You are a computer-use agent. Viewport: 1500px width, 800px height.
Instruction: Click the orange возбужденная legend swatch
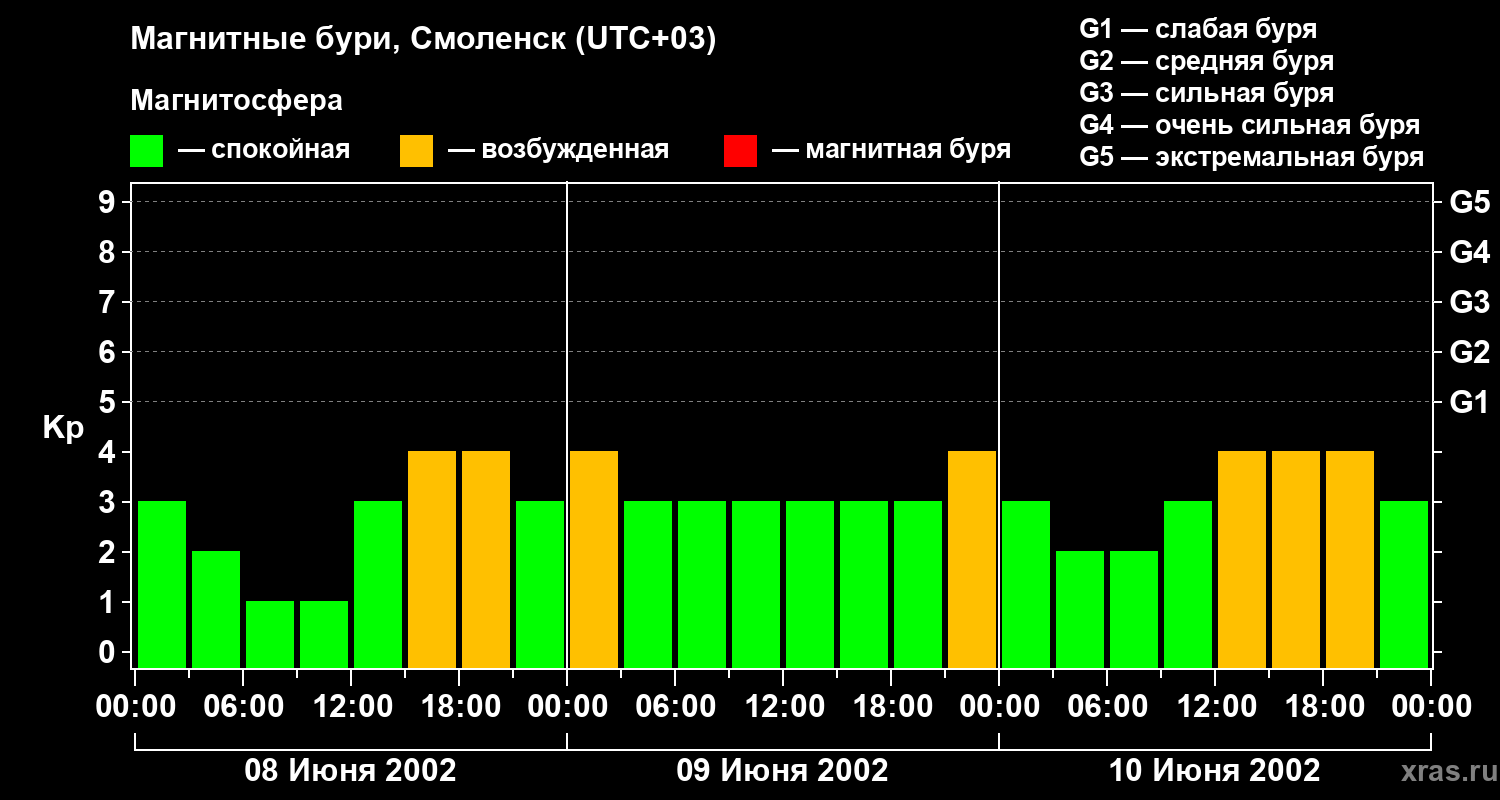click(x=416, y=151)
